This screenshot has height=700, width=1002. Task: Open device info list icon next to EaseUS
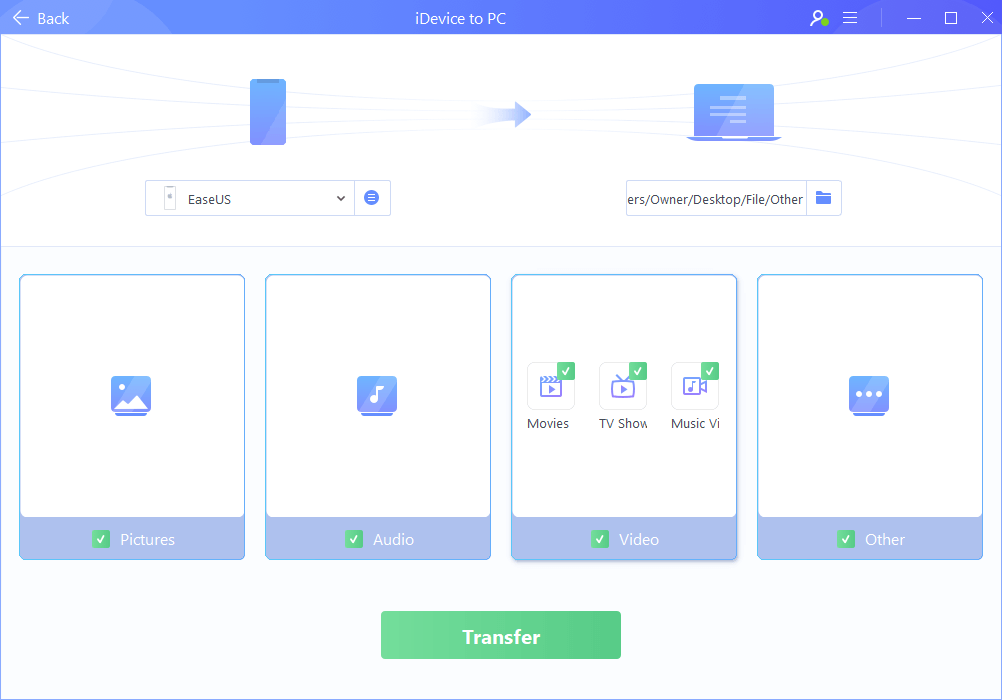pyautogui.click(x=371, y=198)
